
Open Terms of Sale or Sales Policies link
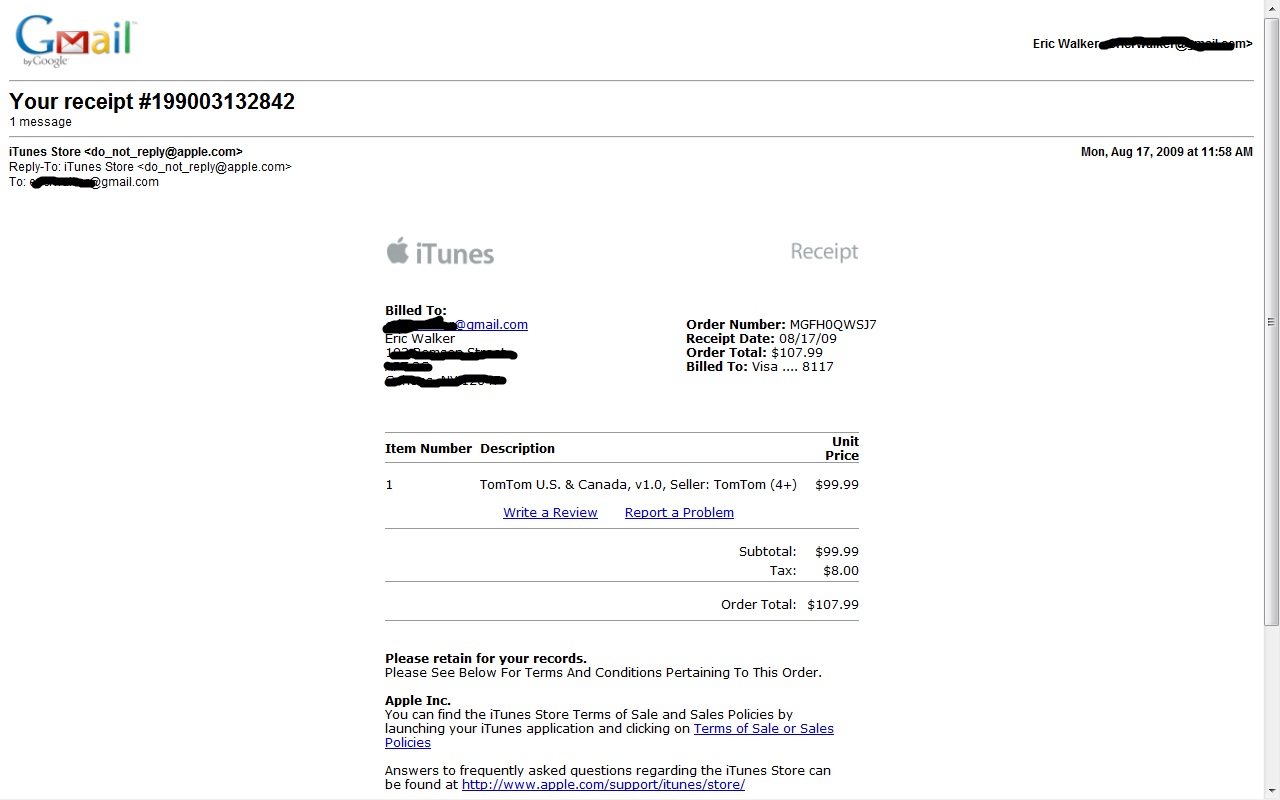point(609,736)
